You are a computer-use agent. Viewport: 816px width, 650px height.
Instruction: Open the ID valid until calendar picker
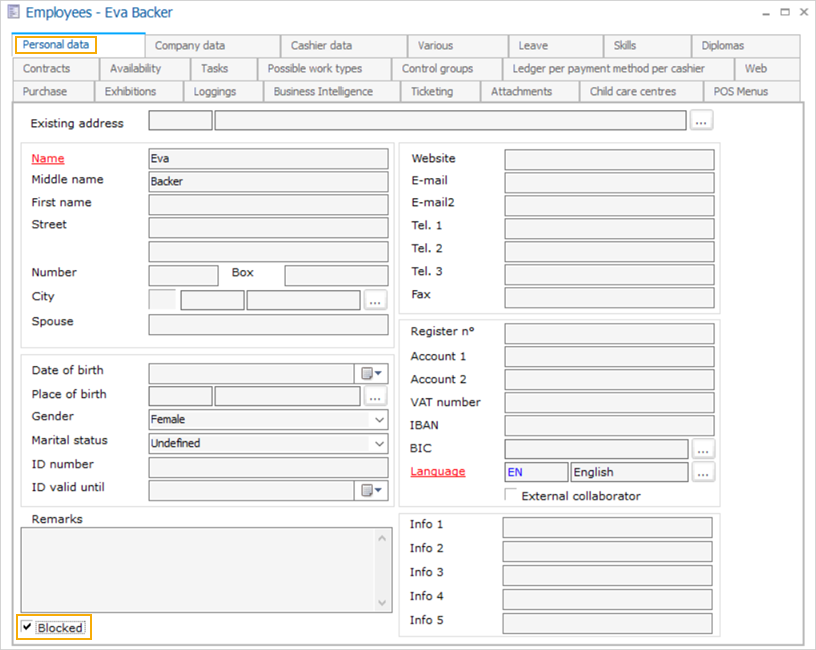pyautogui.click(x=372, y=490)
